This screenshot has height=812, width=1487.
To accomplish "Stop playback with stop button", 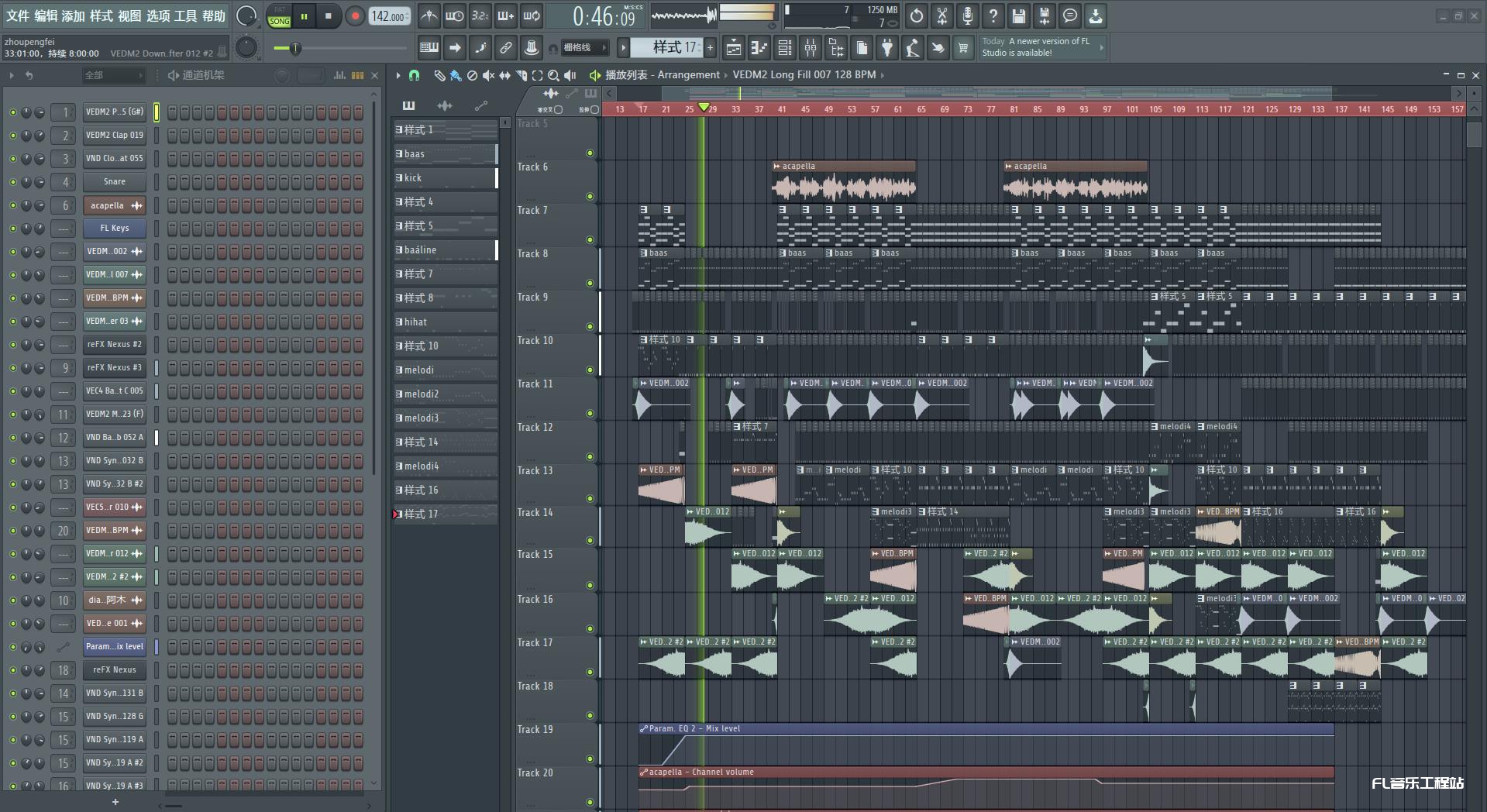I will 329,16.
